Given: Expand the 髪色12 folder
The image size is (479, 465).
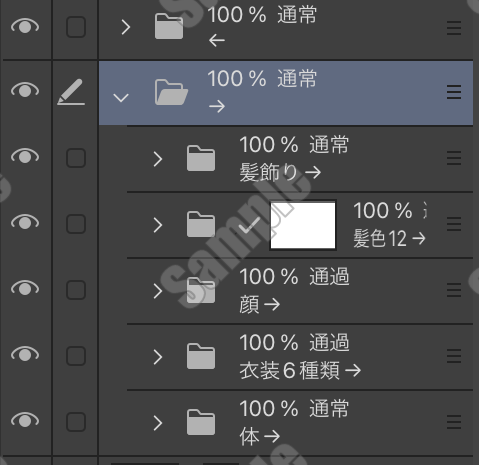Looking at the screenshot, I should coord(158,225).
